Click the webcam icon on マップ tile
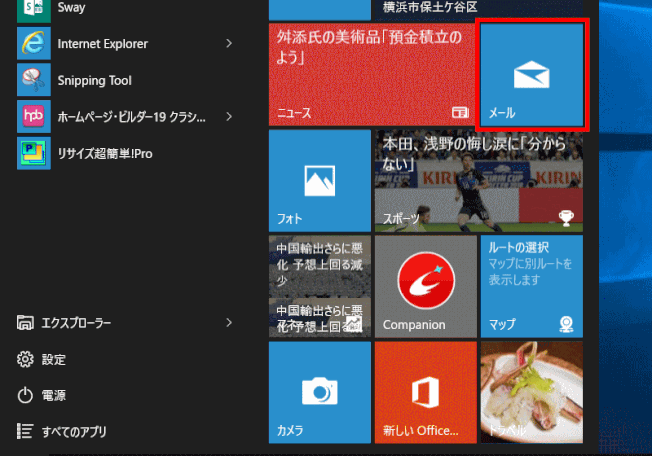This screenshot has width=652, height=456. pos(566,324)
